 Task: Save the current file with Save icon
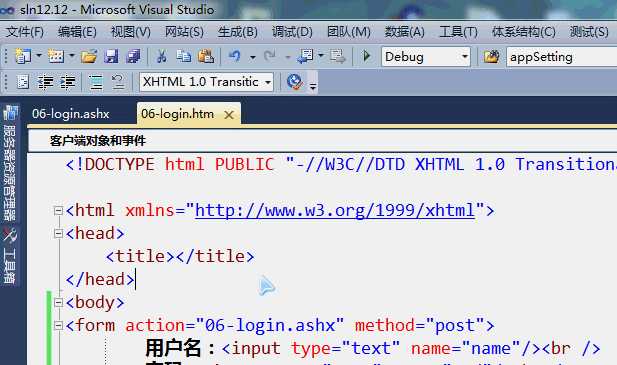click(x=111, y=57)
